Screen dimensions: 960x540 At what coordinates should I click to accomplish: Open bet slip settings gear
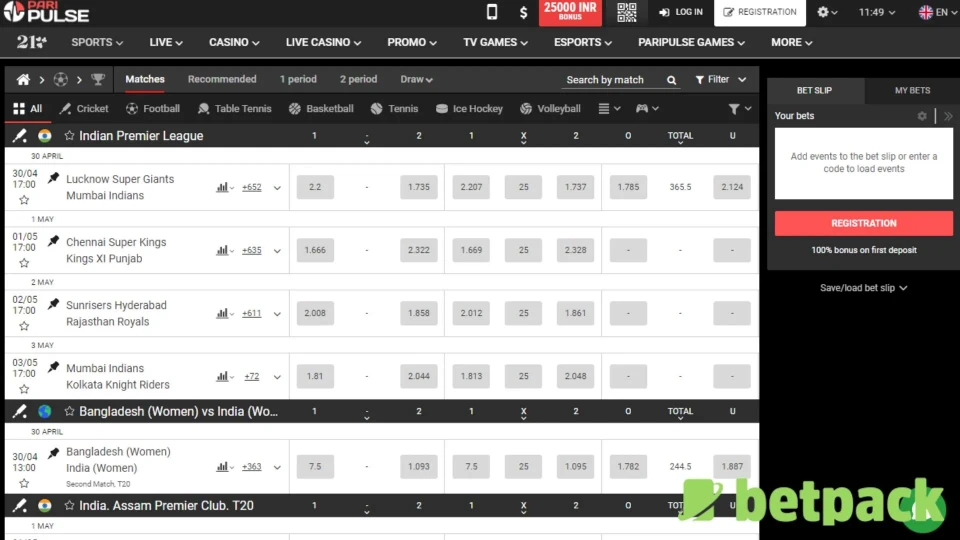pos(922,116)
